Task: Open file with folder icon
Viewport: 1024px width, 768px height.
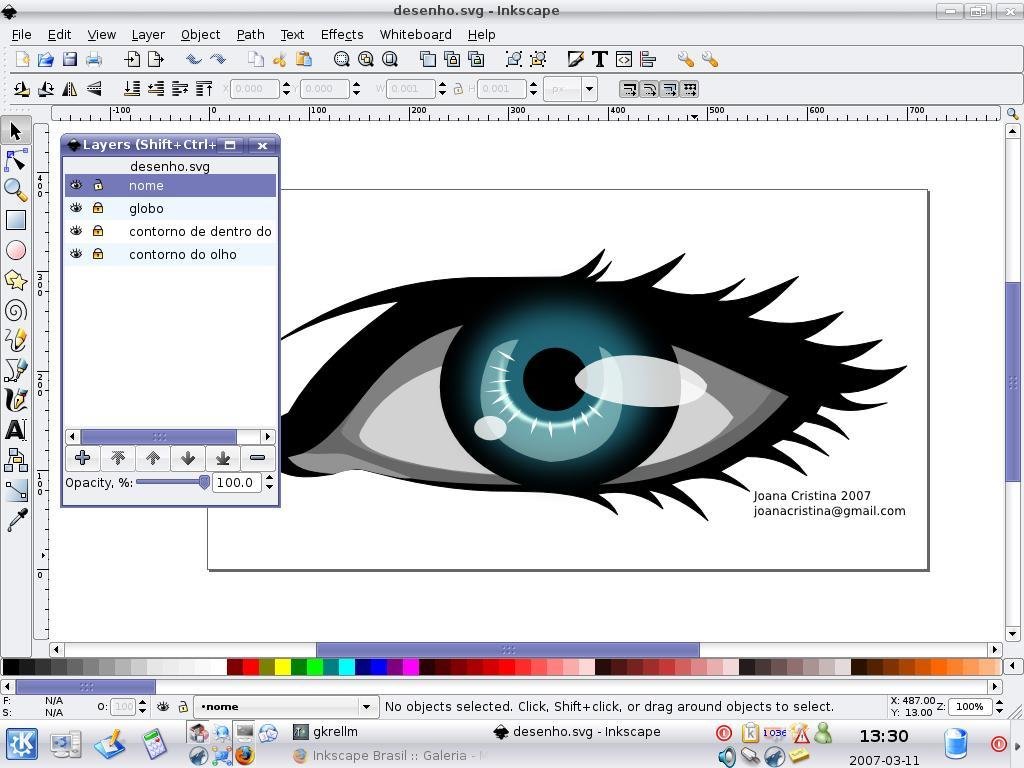Action: click(46, 59)
